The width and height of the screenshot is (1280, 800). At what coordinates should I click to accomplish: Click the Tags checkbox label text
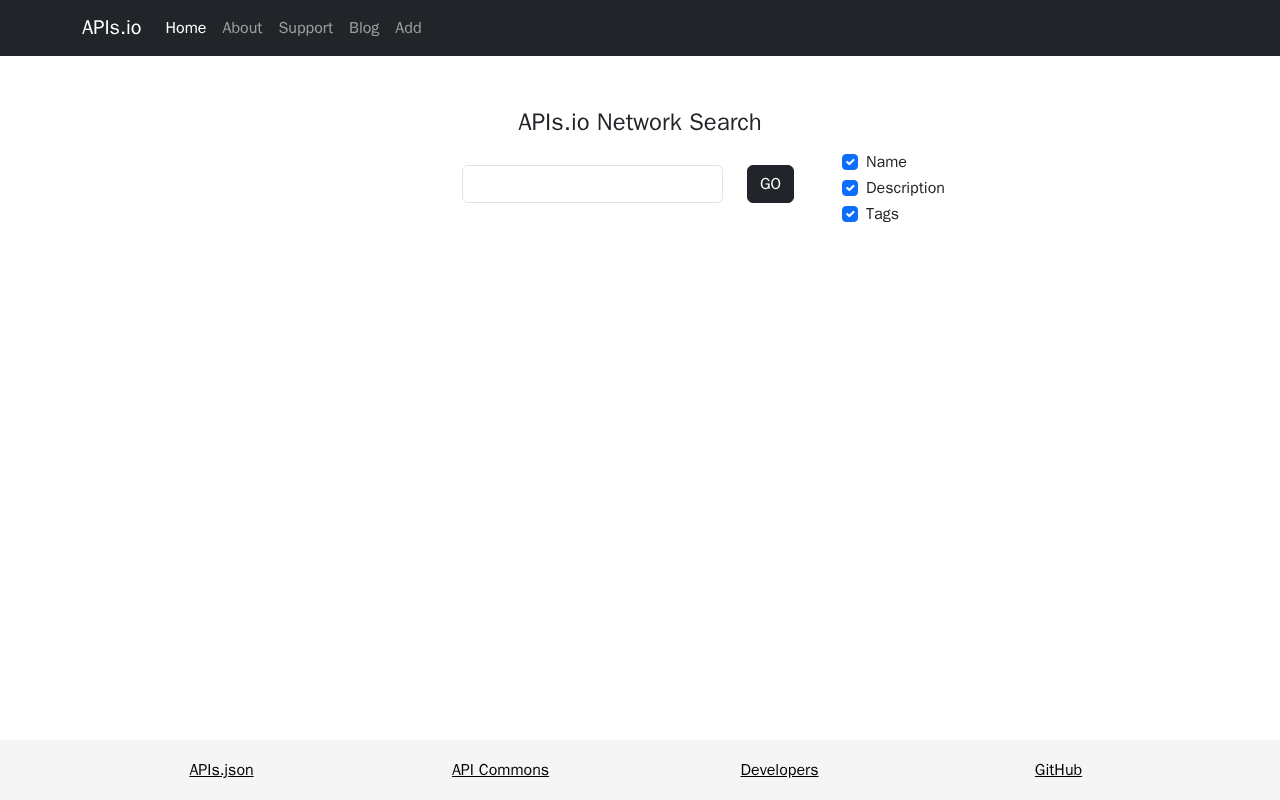[x=882, y=214]
